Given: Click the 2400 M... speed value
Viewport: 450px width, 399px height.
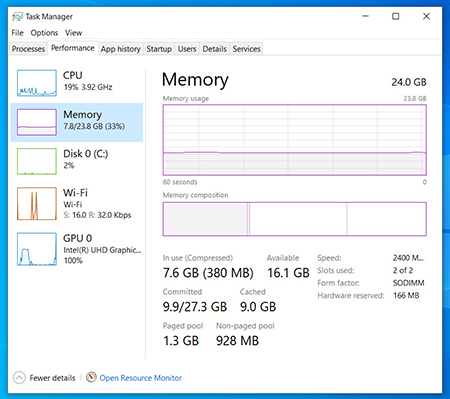Looking at the screenshot, I should coord(408,258).
